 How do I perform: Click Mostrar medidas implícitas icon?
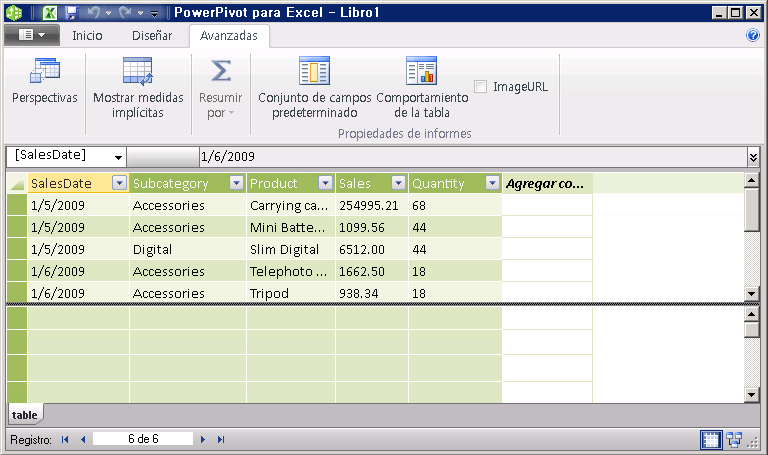138,72
